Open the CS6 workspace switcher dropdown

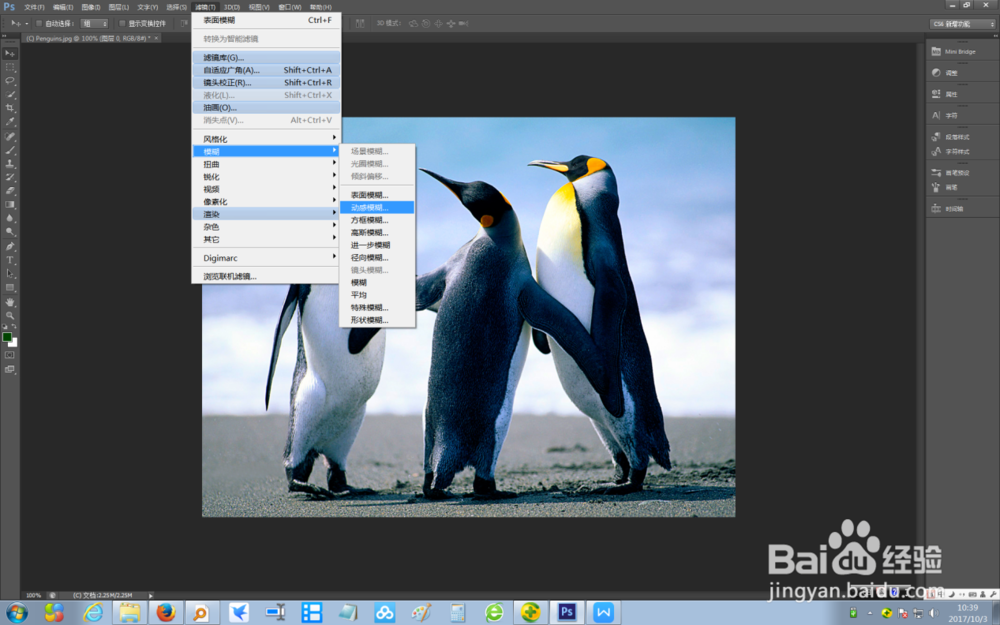[962, 24]
